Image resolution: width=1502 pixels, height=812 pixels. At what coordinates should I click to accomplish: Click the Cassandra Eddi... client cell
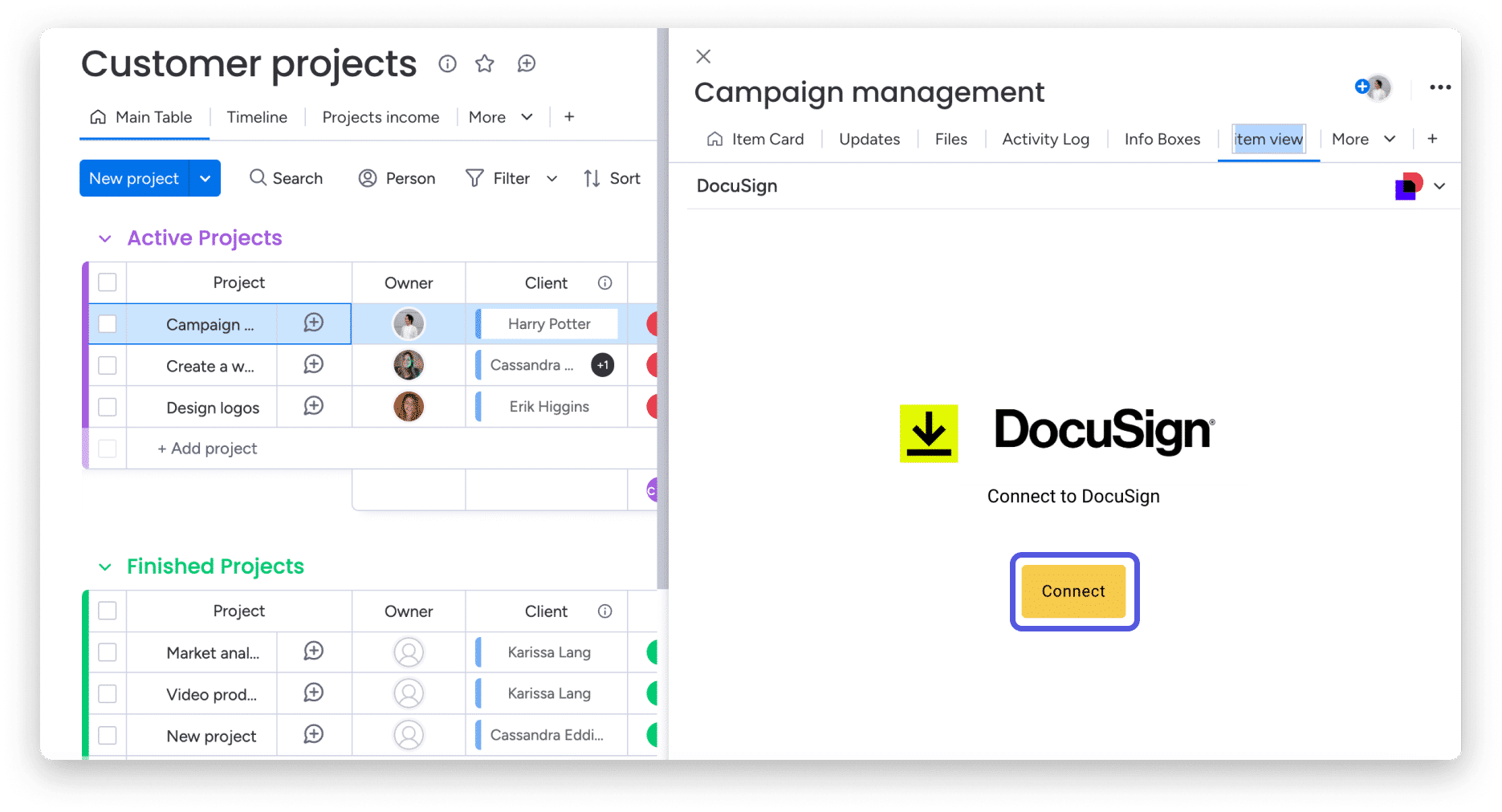point(547,735)
